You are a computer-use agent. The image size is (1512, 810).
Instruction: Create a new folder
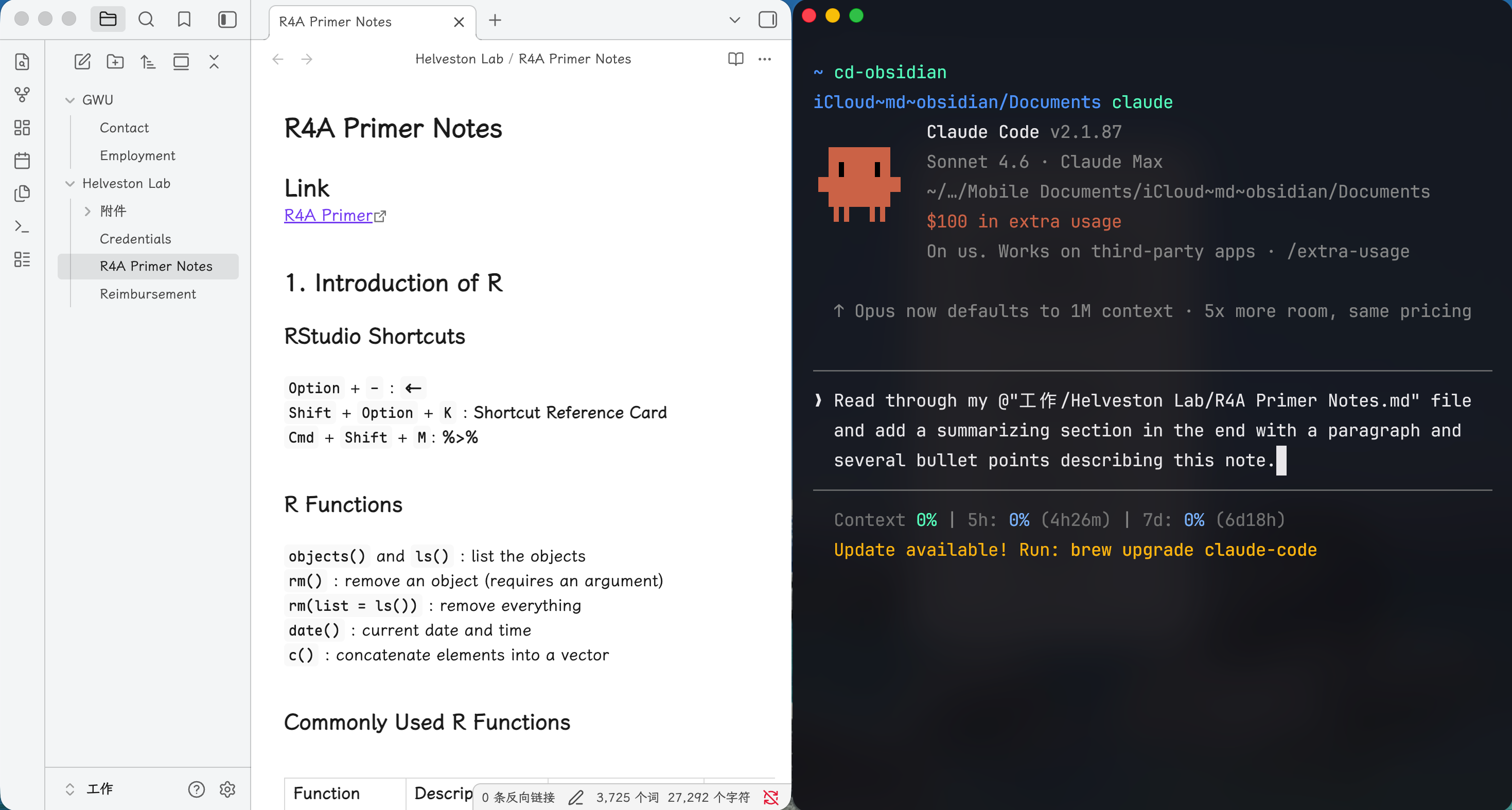point(115,62)
